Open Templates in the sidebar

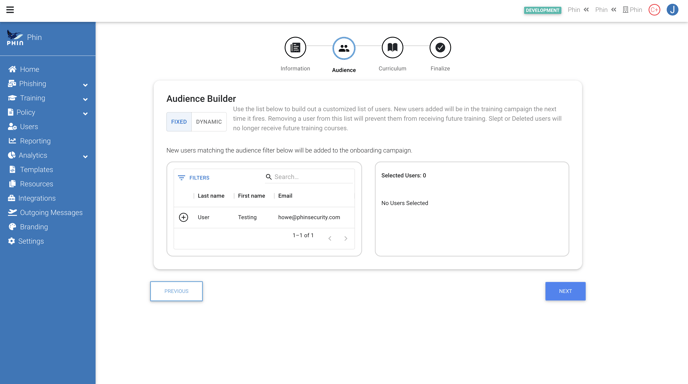(x=36, y=169)
